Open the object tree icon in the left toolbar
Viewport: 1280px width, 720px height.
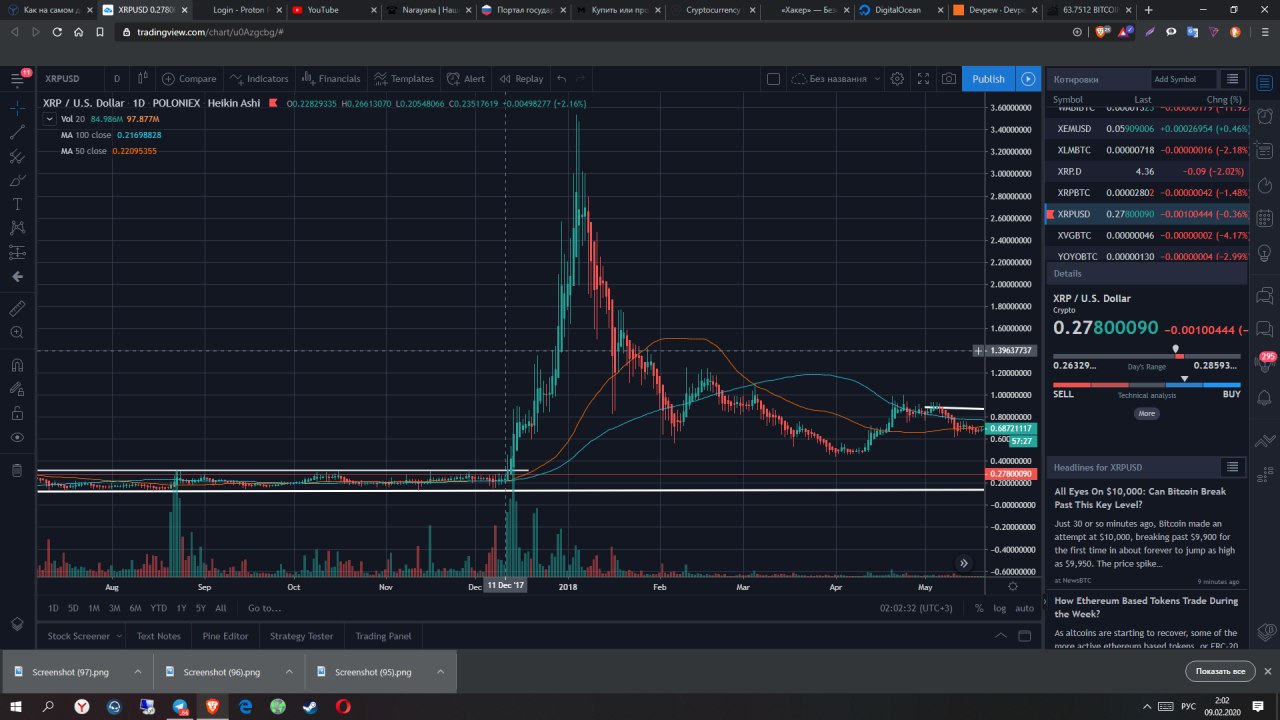[17, 623]
